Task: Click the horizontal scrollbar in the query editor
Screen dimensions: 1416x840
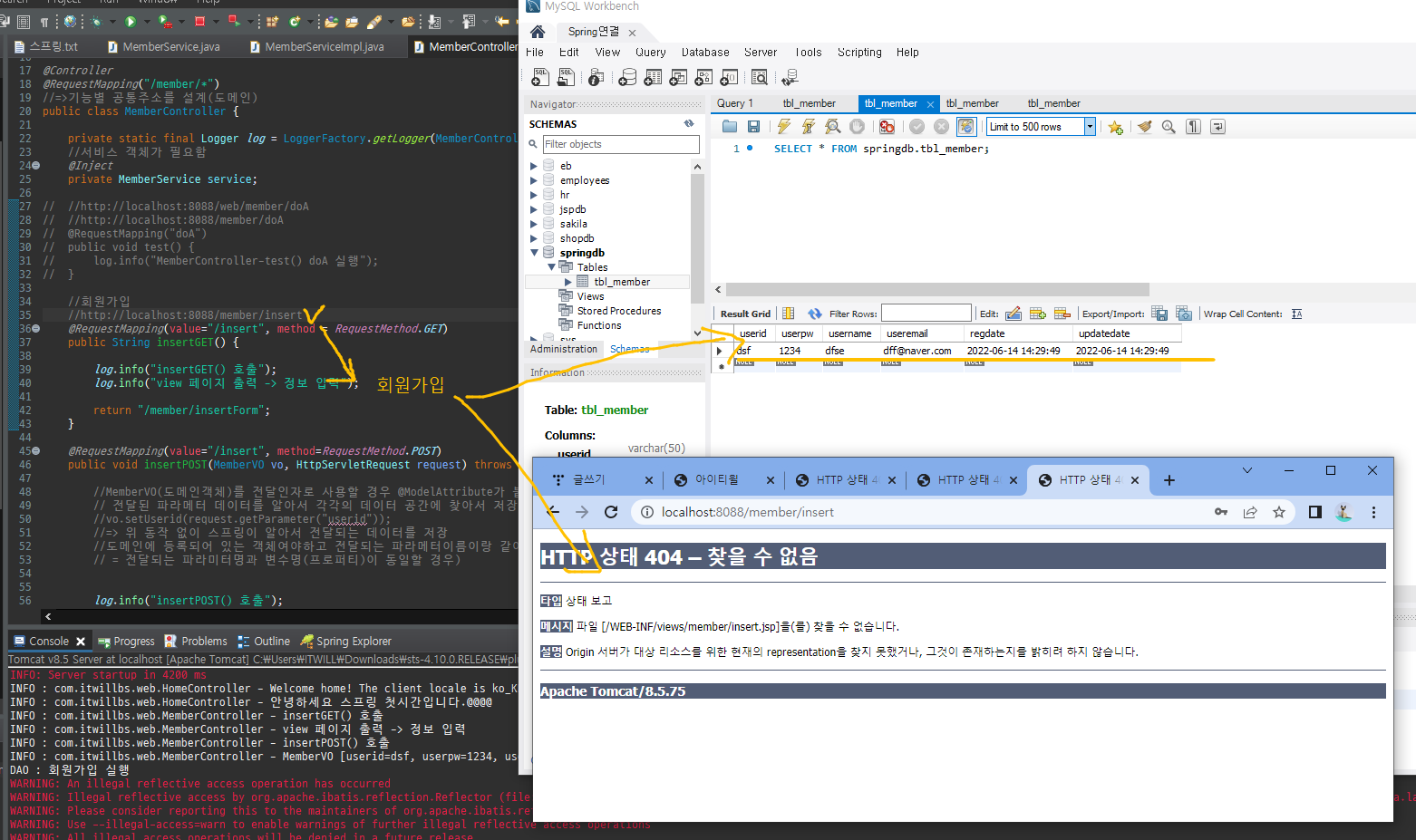Action: [938, 289]
